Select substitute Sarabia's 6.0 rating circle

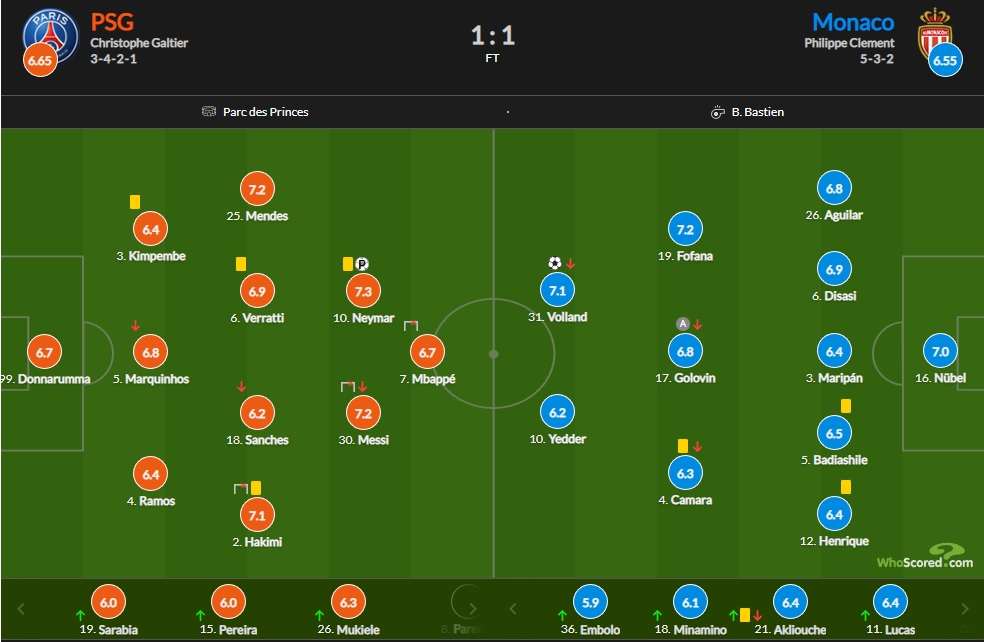coord(109,602)
